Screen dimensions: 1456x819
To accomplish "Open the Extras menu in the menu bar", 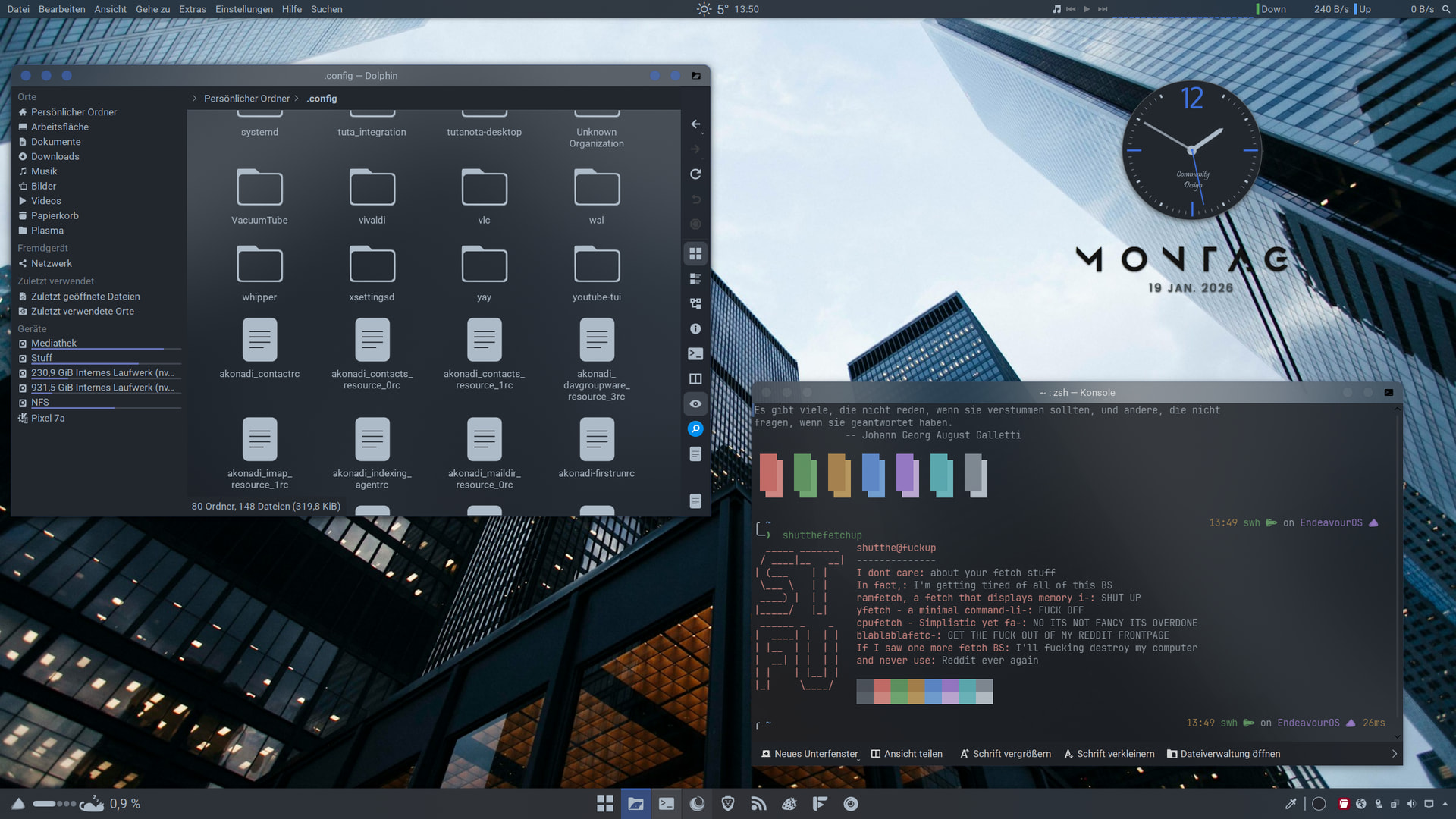I will [x=192, y=9].
